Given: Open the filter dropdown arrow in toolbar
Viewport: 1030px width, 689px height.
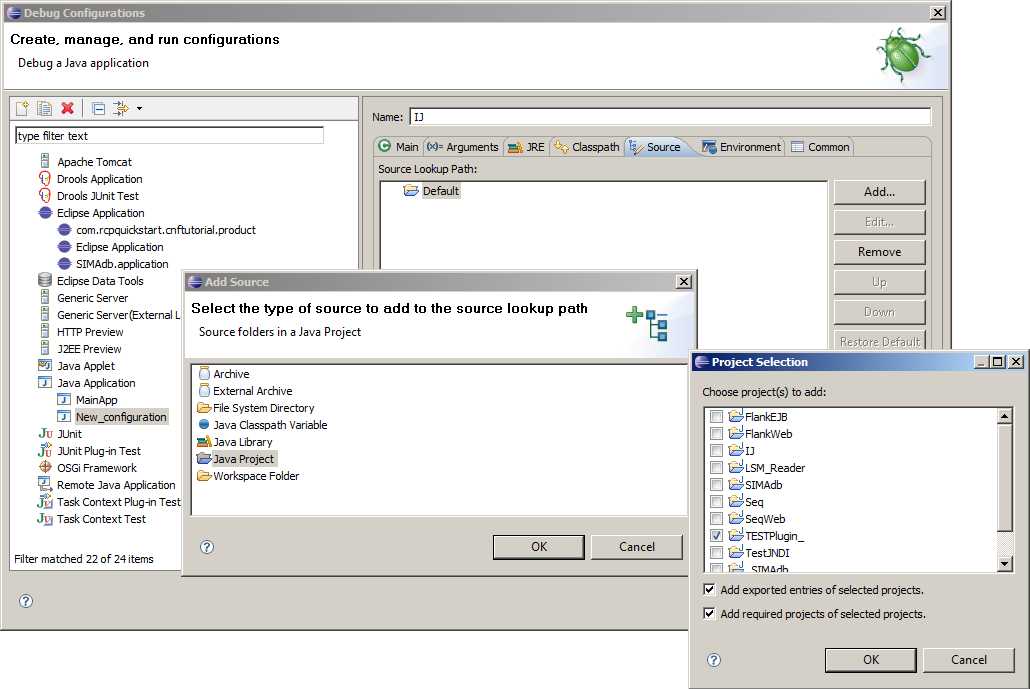Looking at the screenshot, I should [x=139, y=108].
